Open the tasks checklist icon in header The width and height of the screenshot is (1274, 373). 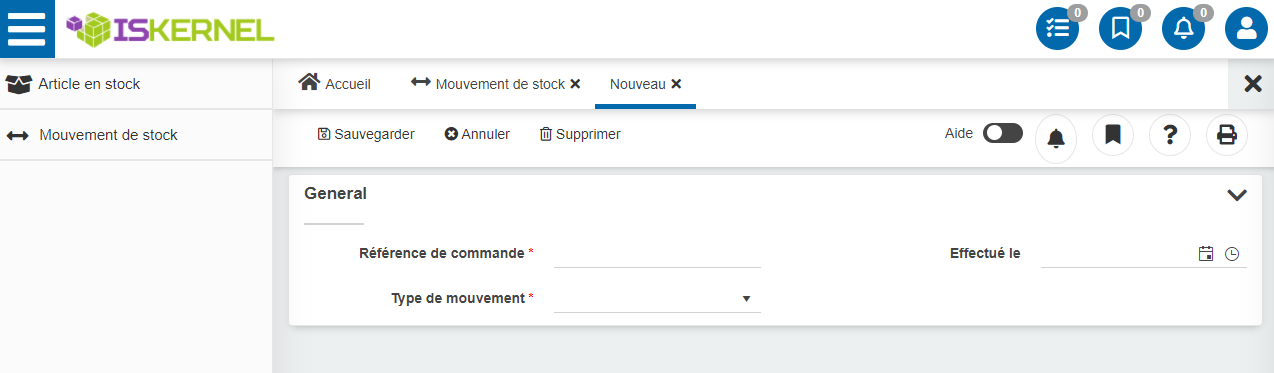click(x=1057, y=29)
